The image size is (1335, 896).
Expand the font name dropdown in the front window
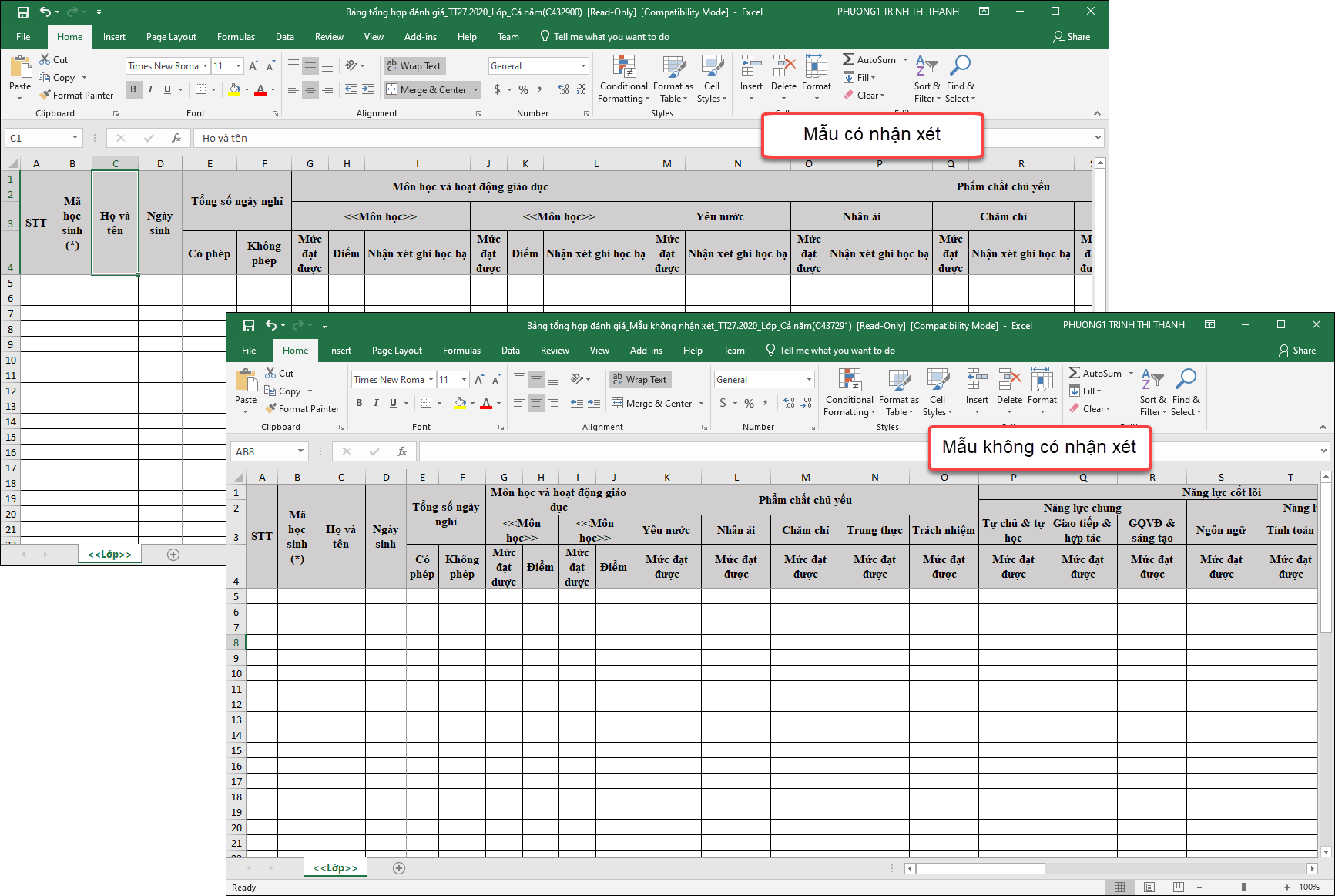click(x=431, y=380)
